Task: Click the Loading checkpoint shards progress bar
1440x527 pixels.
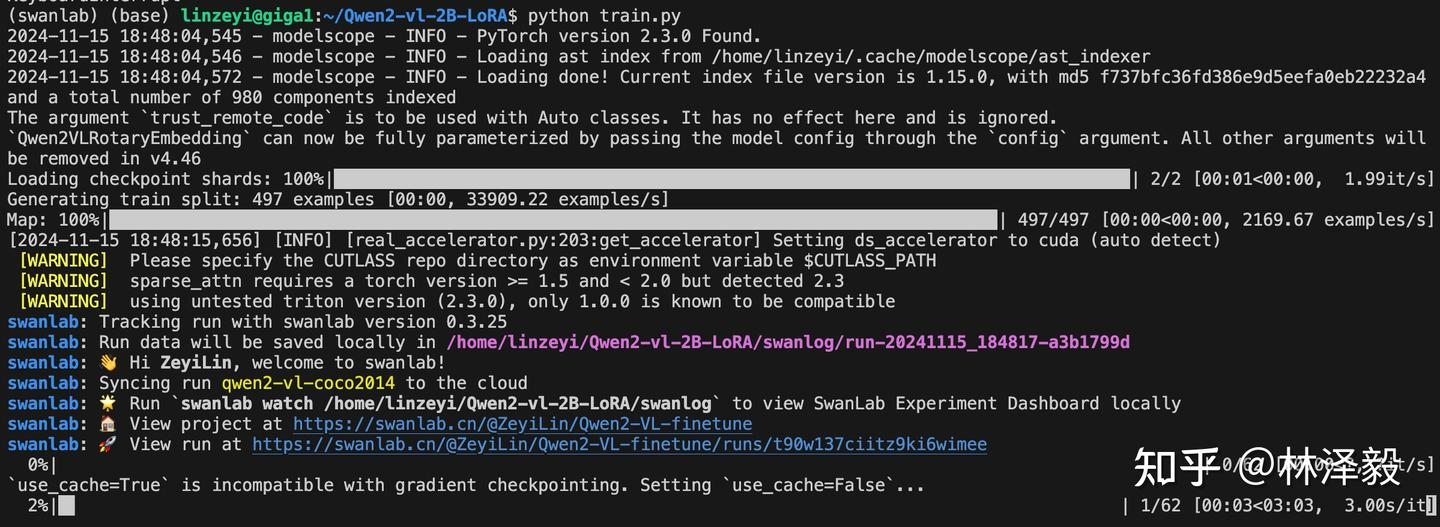Action: point(731,179)
